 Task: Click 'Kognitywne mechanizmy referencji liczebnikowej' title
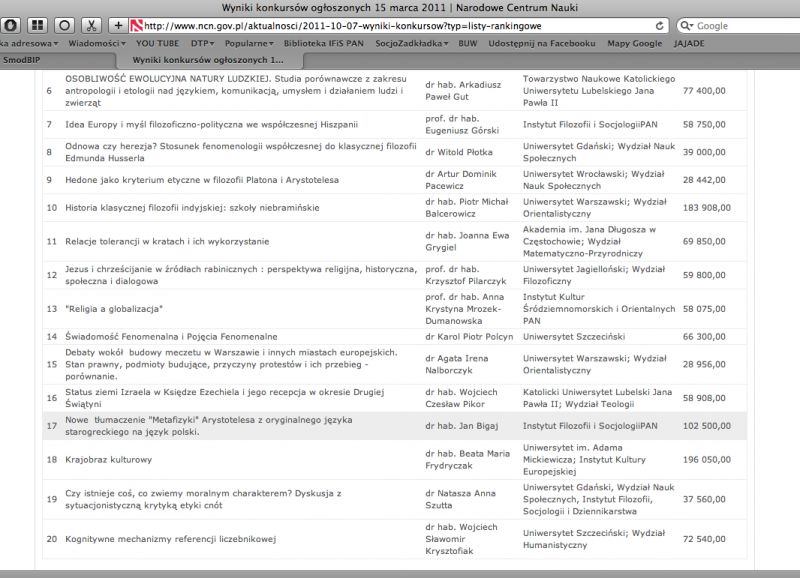(170, 539)
